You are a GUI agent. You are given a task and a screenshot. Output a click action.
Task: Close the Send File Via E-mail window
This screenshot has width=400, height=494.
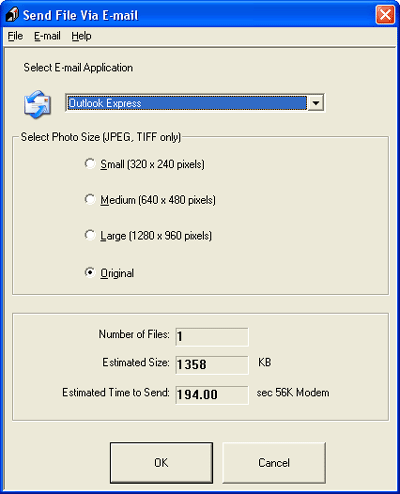point(385,15)
